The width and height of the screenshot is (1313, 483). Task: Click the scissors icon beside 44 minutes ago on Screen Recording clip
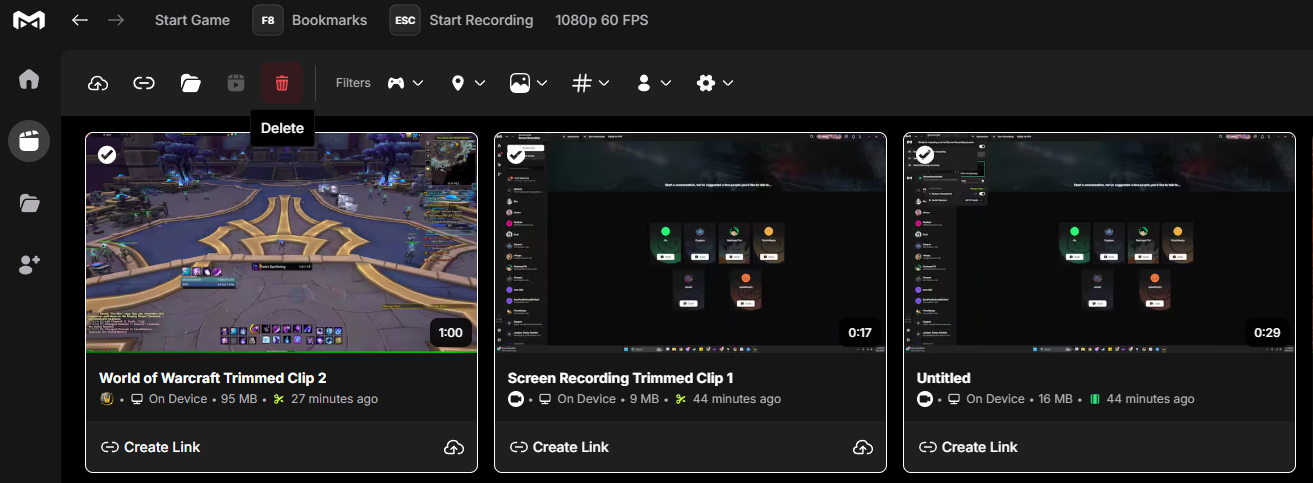click(x=680, y=399)
